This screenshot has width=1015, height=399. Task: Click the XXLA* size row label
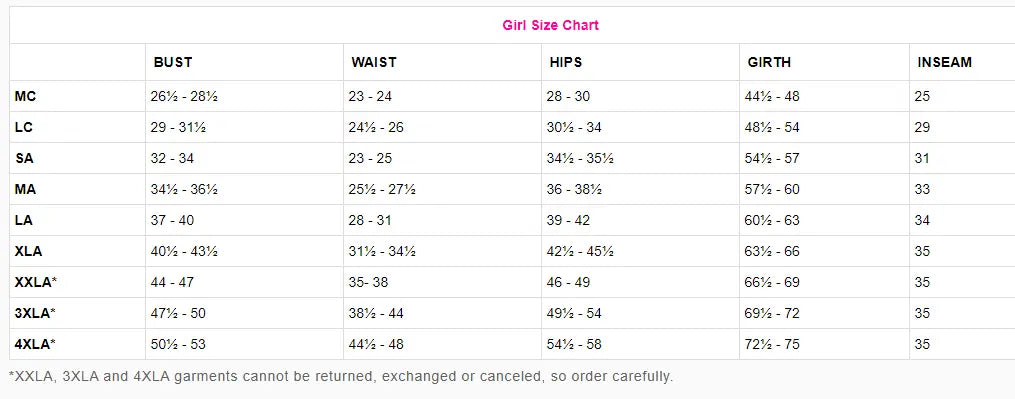pos(36,282)
